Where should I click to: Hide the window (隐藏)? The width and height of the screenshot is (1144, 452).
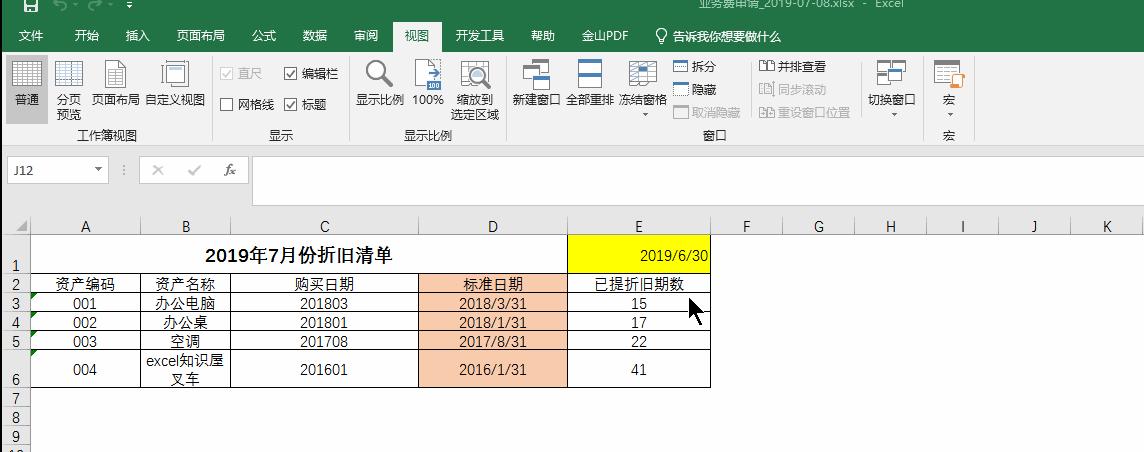pyautogui.click(x=695, y=90)
